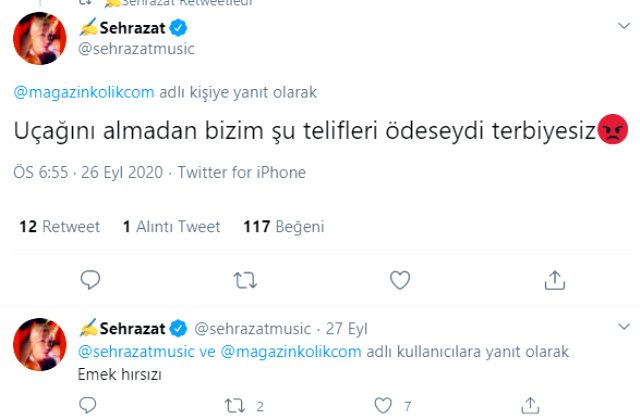View the 12 Retweet list

point(59,227)
